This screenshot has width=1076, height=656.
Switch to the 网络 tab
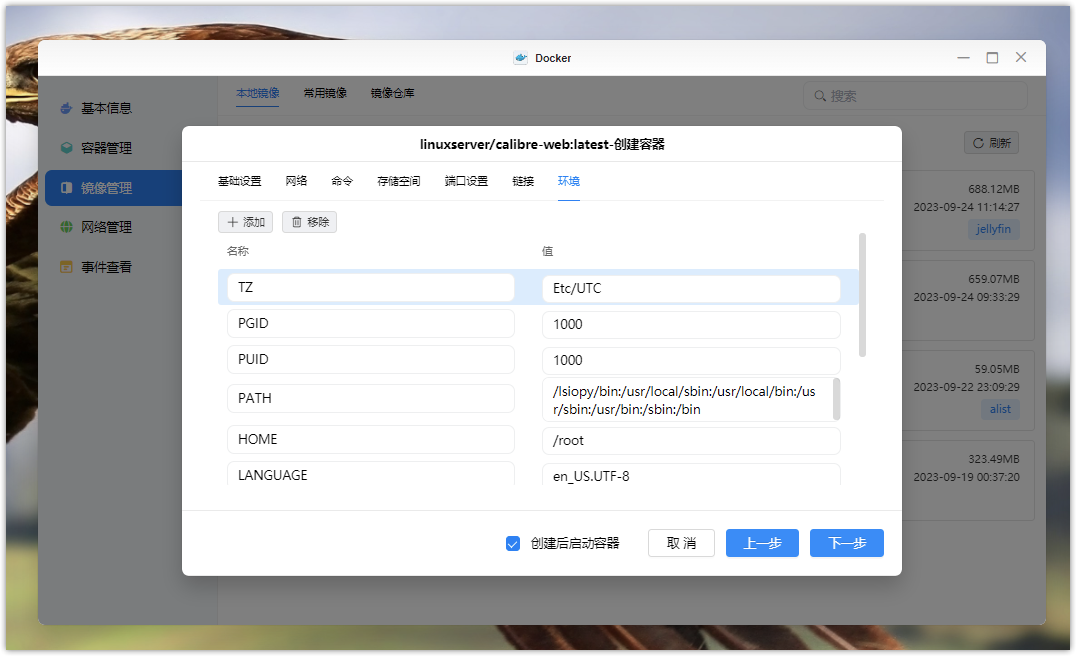pyautogui.click(x=296, y=181)
